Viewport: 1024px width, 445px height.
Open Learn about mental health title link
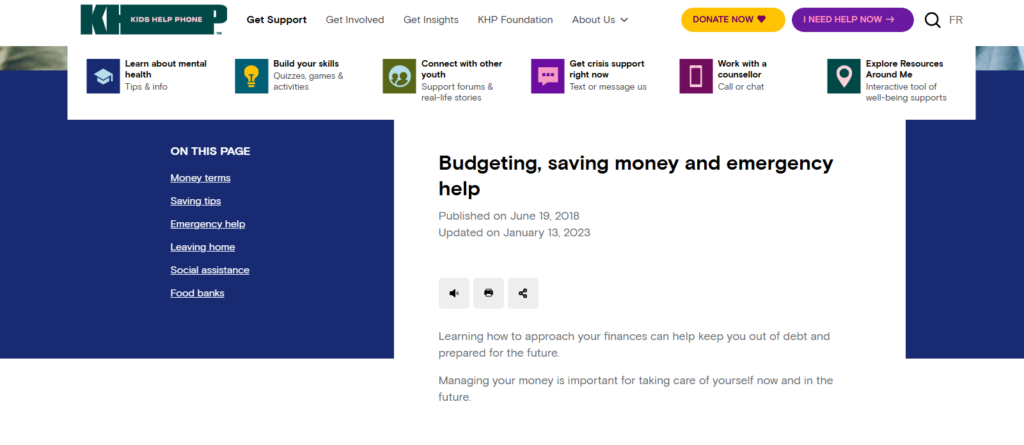(x=166, y=69)
